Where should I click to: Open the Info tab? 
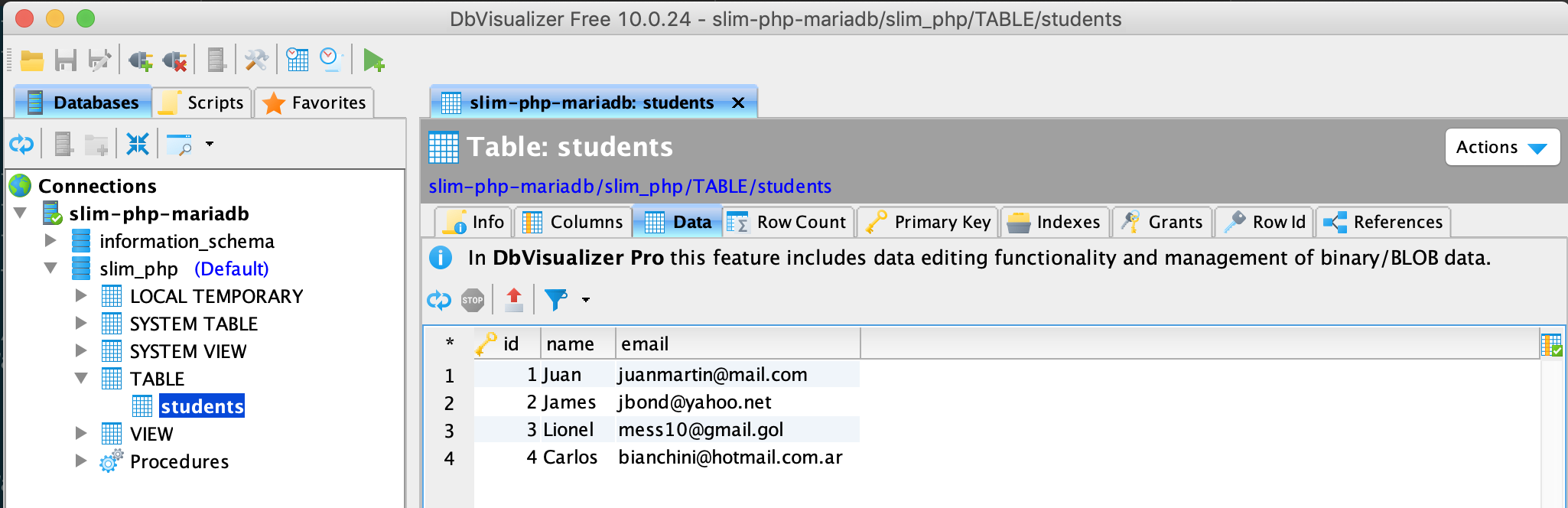[x=473, y=222]
